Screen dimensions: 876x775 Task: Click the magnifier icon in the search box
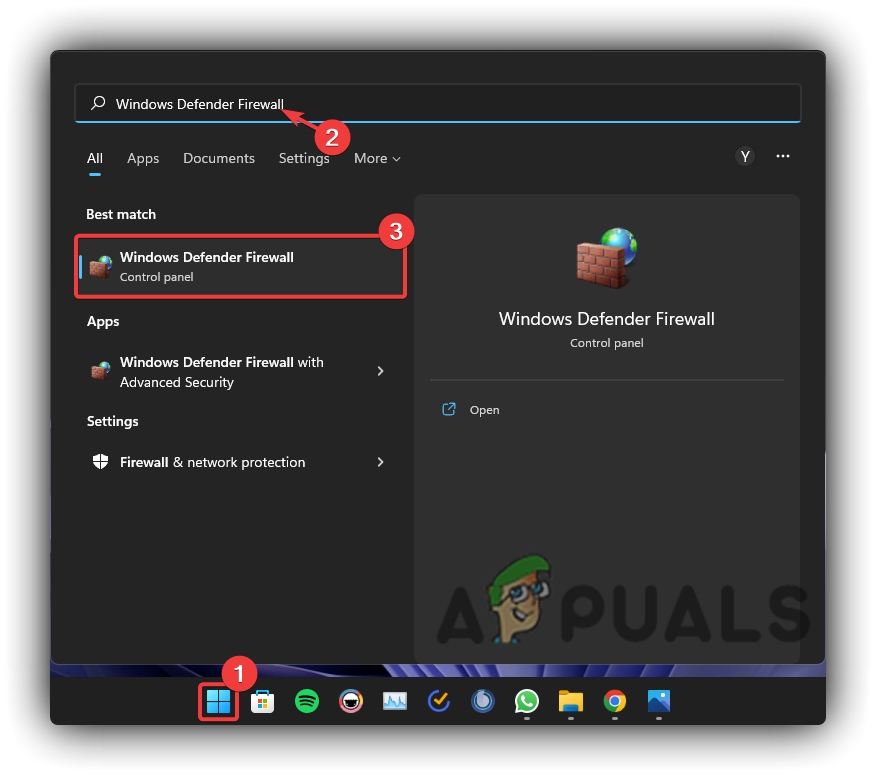pyautogui.click(x=98, y=103)
